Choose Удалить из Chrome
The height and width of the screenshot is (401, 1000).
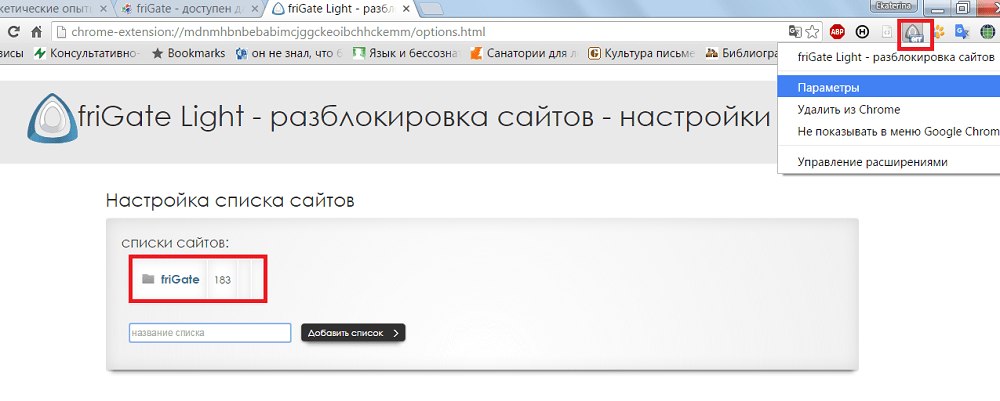click(889, 110)
